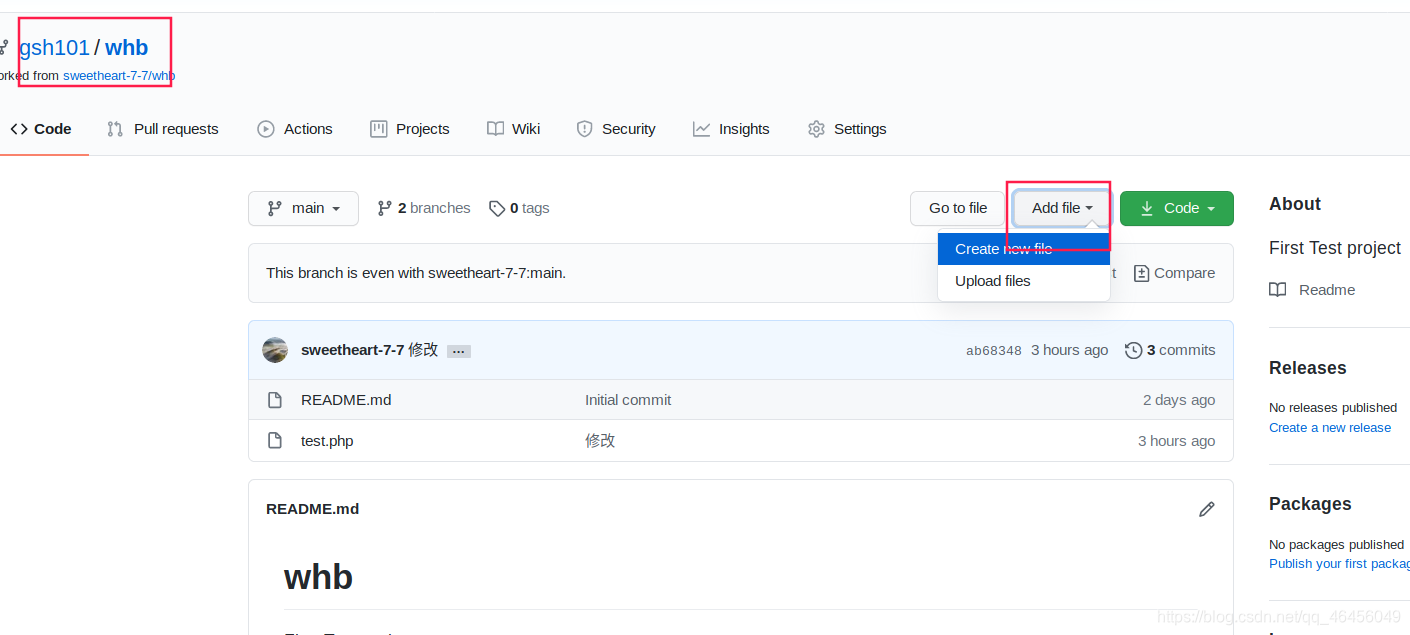Click the test.php commit message 修改
Image resolution: width=1410 pixels, height=635 pixels.
click(600, 441)
